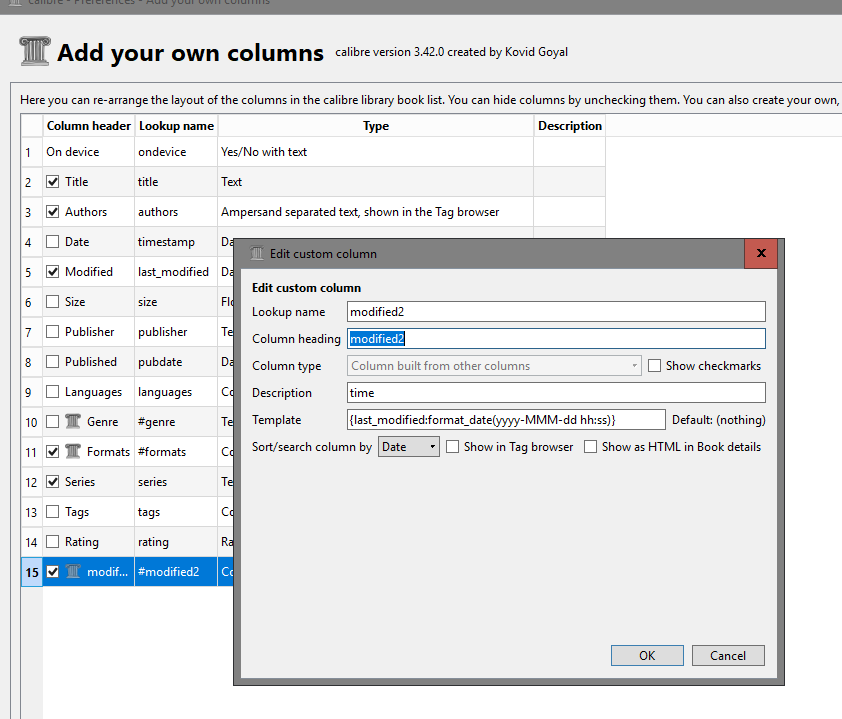Click the Lookup name table heading
The width and height of the screenshot is (842, 719).
[x=176, y=126]
